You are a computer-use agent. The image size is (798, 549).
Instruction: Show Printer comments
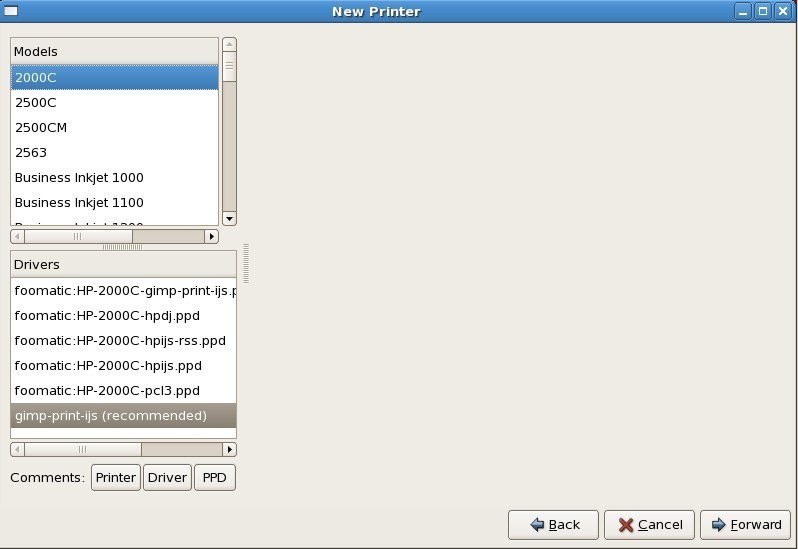pos(116,477)
